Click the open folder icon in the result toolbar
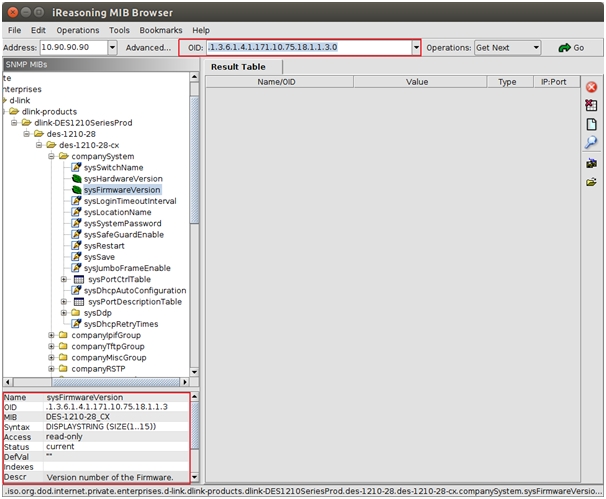 pos(591,182)
